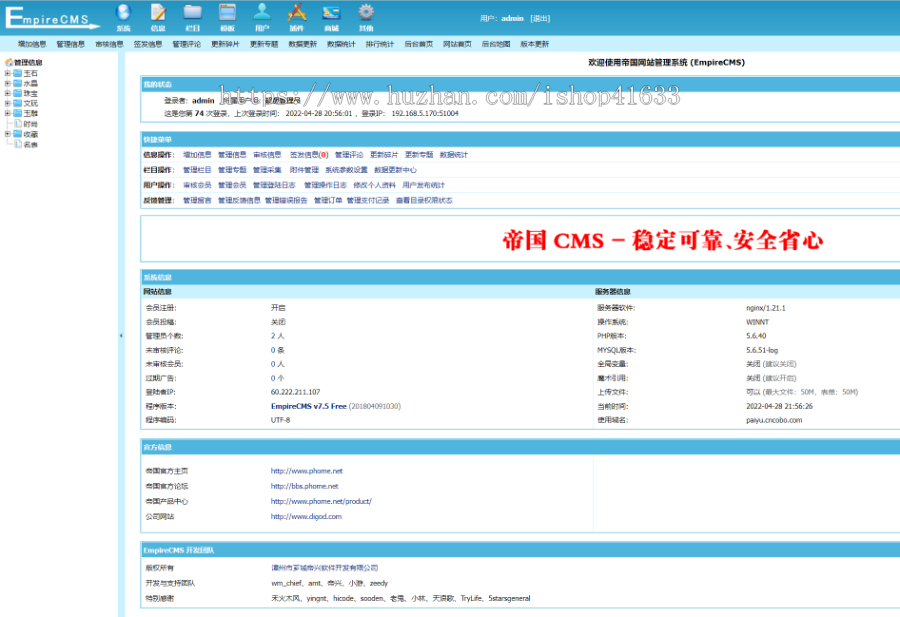Collapse the left sidebar with the arrow handle

tap(121, 336)
